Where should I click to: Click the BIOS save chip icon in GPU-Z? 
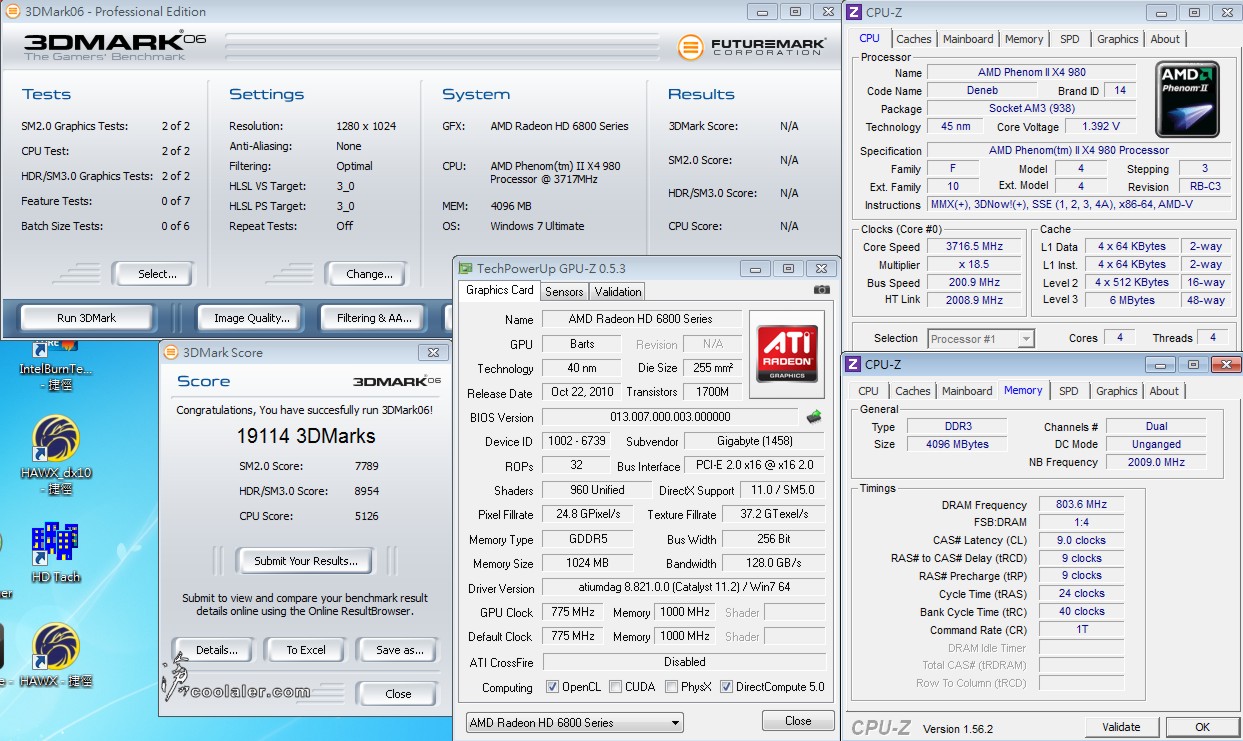pyautogui.click(x=814, y=417)
